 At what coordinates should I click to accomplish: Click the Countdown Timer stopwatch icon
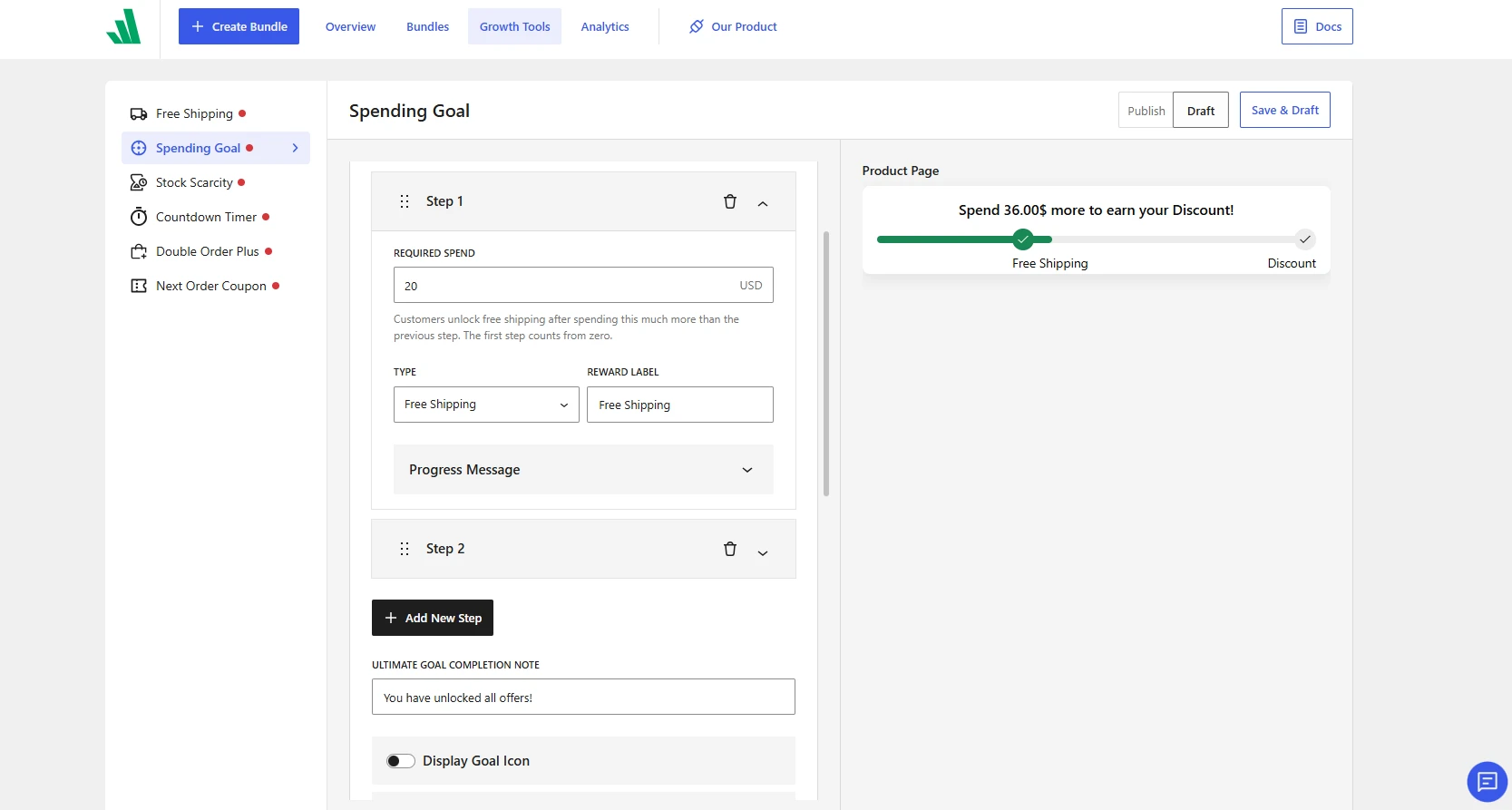point(139,217)
